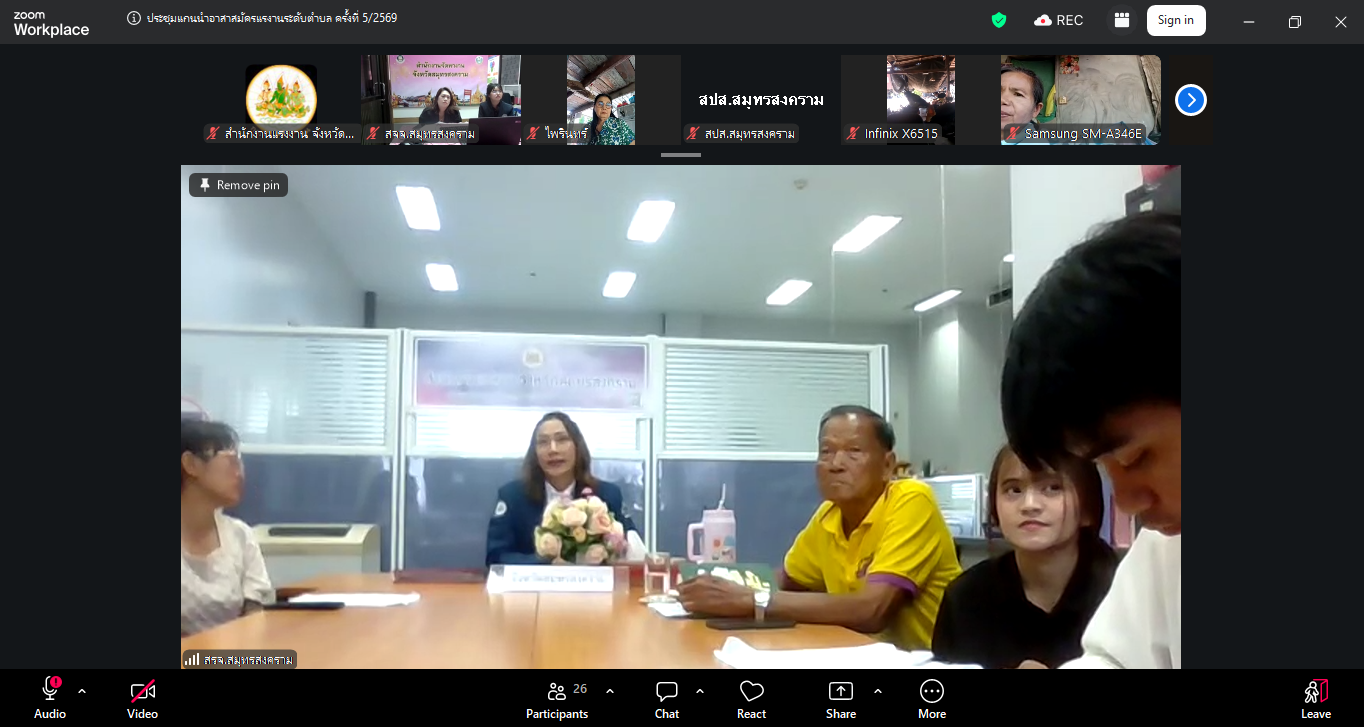Expand the Share options arrow
Screen dimensions: 1364x727
tap(878, 691)
